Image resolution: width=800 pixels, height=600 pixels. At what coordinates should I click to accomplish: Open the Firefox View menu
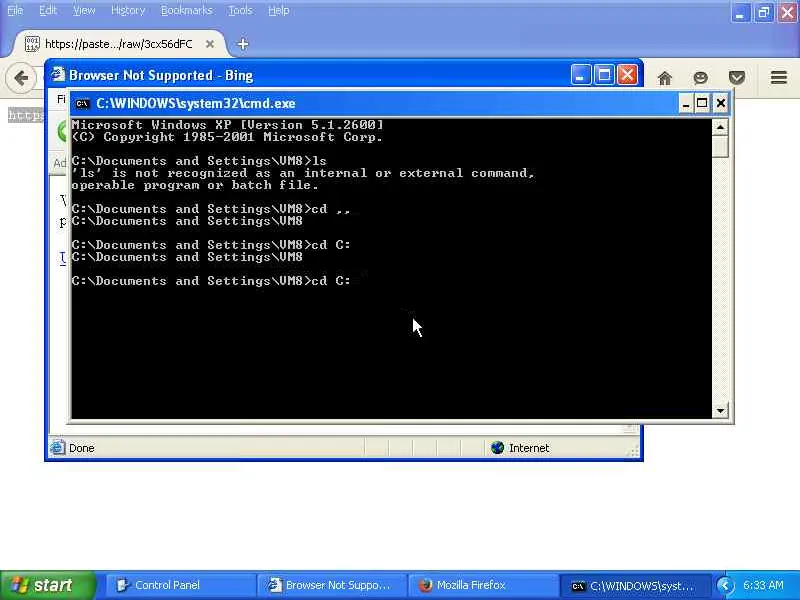click(84, 10)
